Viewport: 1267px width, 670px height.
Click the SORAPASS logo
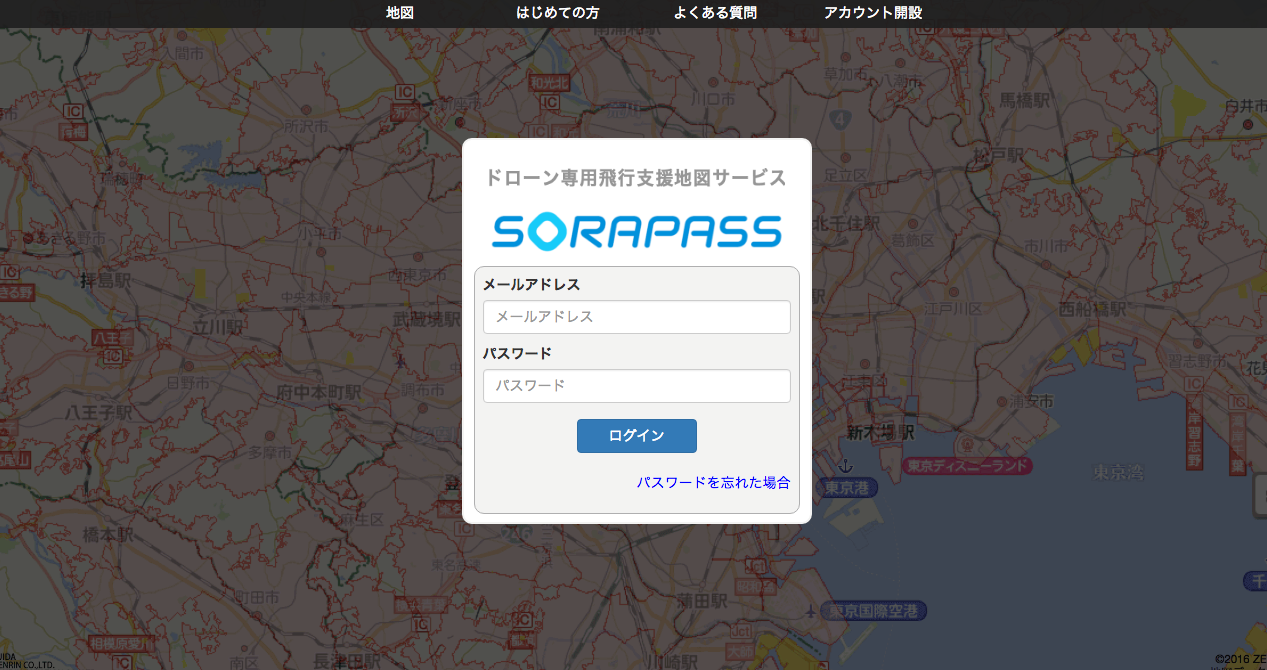(x=636, y=231)
